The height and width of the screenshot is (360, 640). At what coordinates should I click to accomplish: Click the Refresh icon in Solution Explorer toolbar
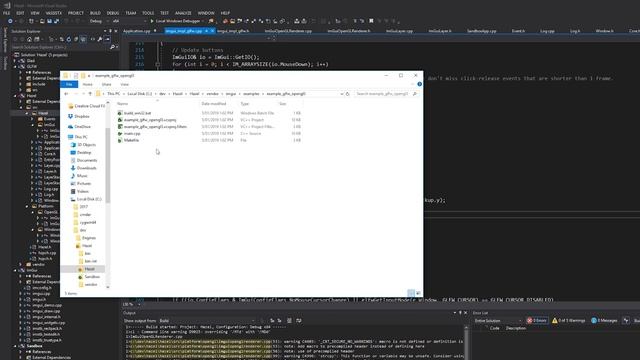point(69,39)
